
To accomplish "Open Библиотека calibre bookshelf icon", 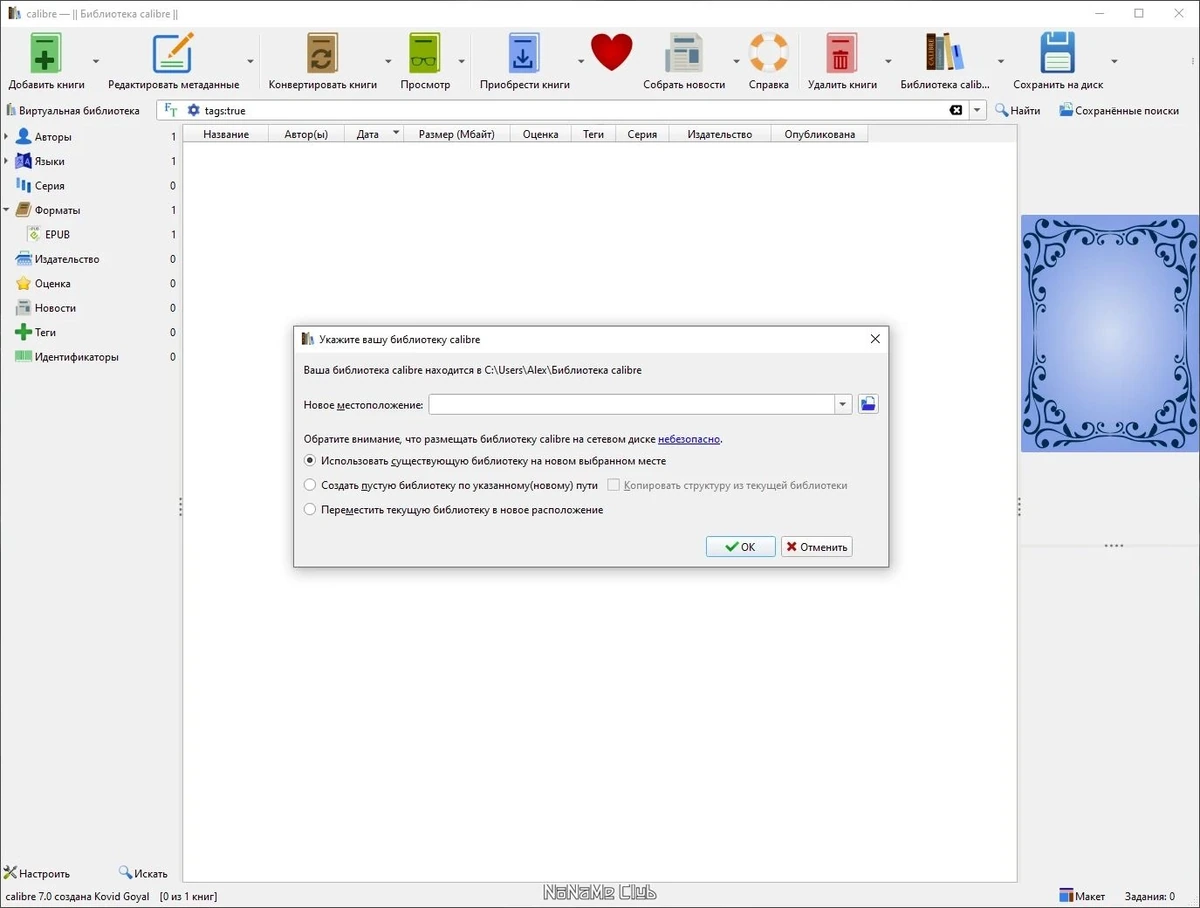I will (944, 53).
